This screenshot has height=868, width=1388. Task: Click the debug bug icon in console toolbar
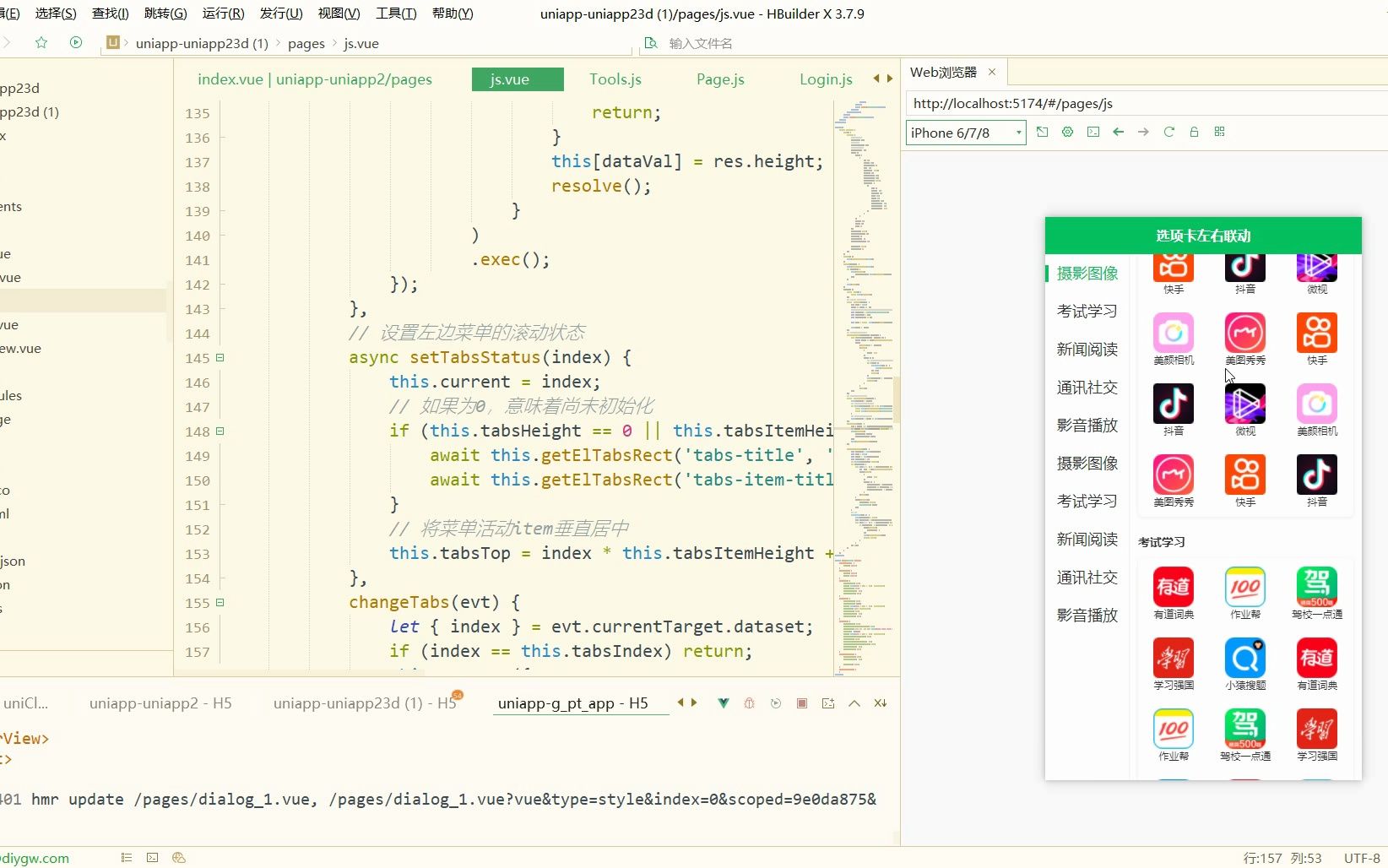pos(749,703)
